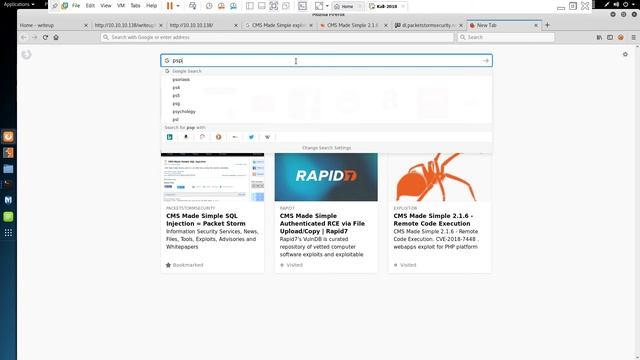Focus the toolbar Search box
640x360 pixels.
[506, 37]
